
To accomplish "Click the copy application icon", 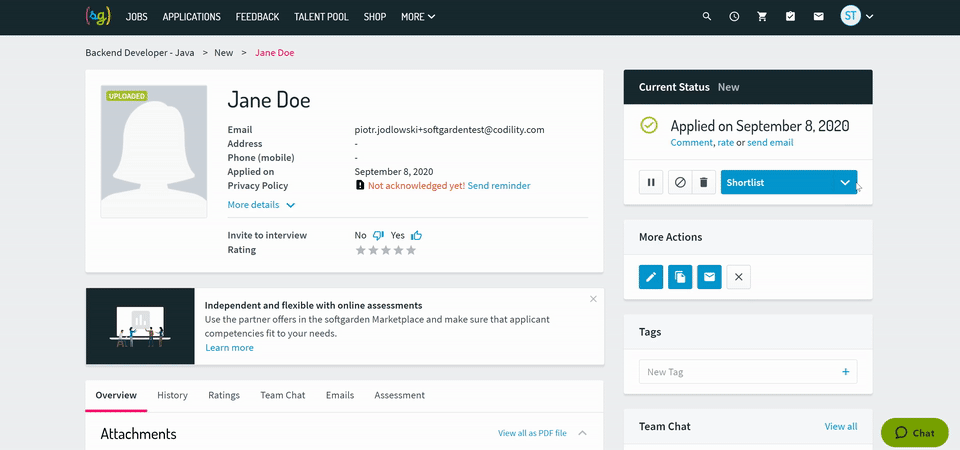I will coord(680,277).
